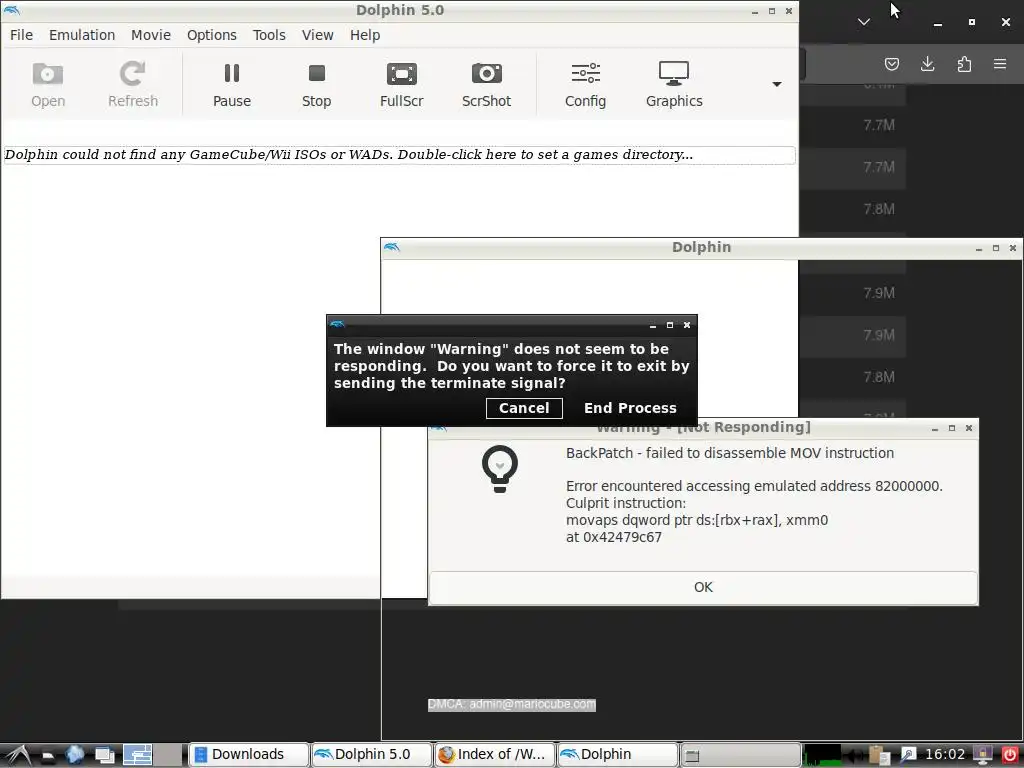
Task: Switch to Index of /W... browser taskbar entry
Action: tap(494, 754)
